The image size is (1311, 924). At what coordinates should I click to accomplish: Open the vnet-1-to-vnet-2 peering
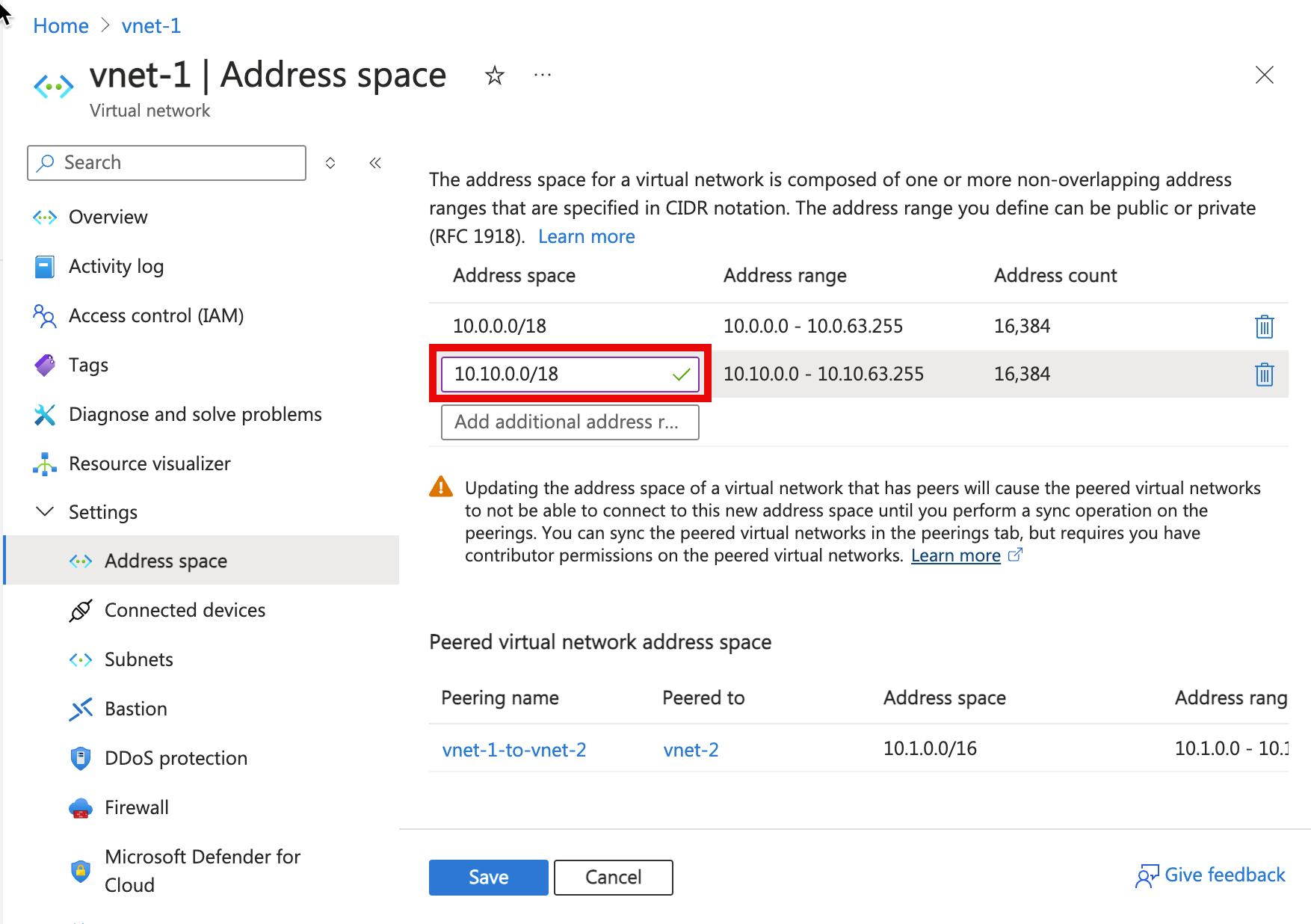point(513,749)
